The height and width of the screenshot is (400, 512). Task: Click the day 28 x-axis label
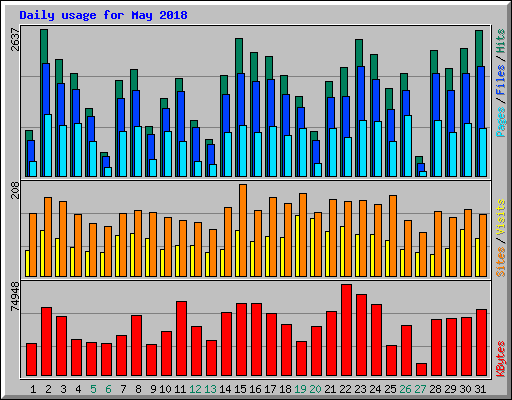tap(435, 389)
